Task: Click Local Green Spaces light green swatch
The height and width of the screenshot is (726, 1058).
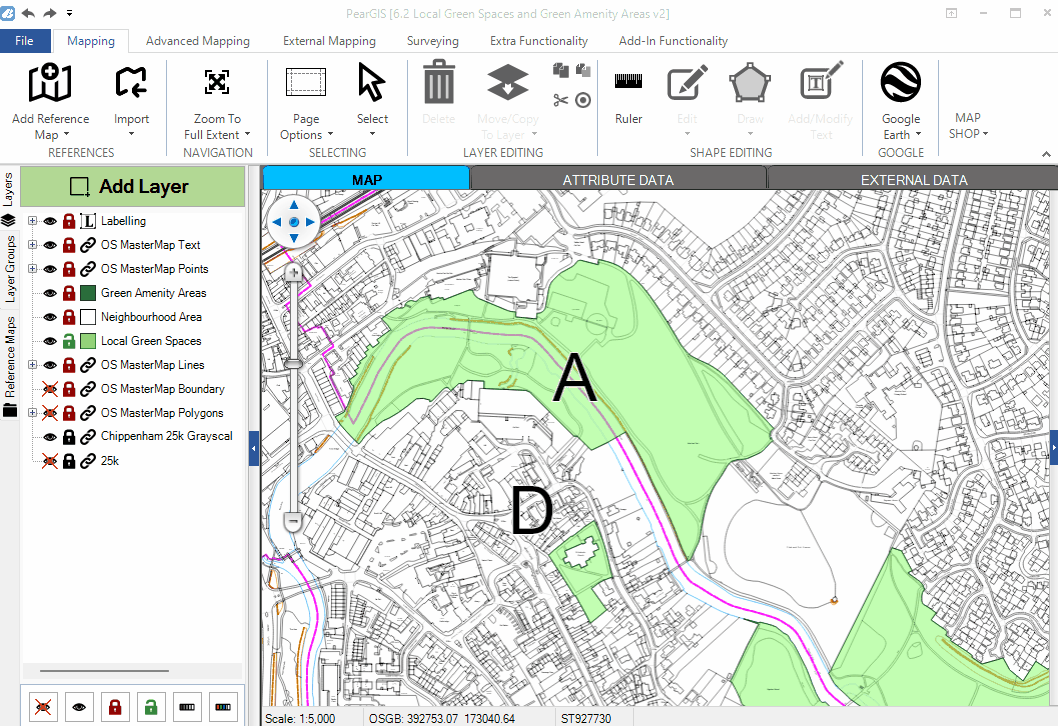Action: (x=88, y=341)
